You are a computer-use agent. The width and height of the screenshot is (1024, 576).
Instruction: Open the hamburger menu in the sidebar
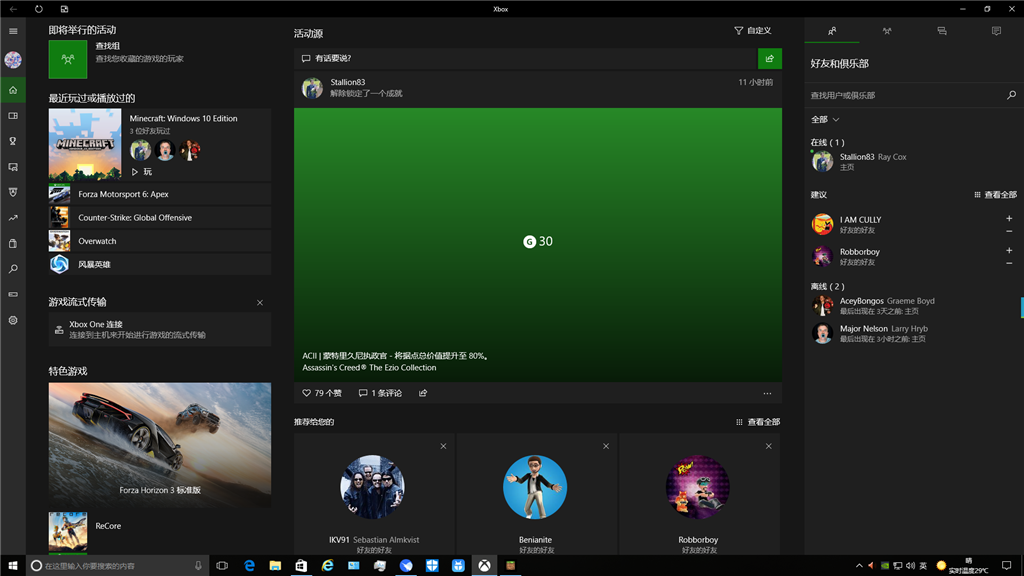click(13, 31)
